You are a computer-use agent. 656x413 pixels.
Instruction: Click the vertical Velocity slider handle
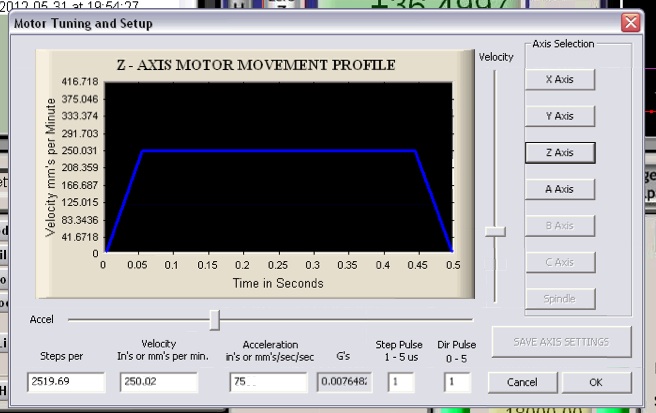tap(495, 231)
